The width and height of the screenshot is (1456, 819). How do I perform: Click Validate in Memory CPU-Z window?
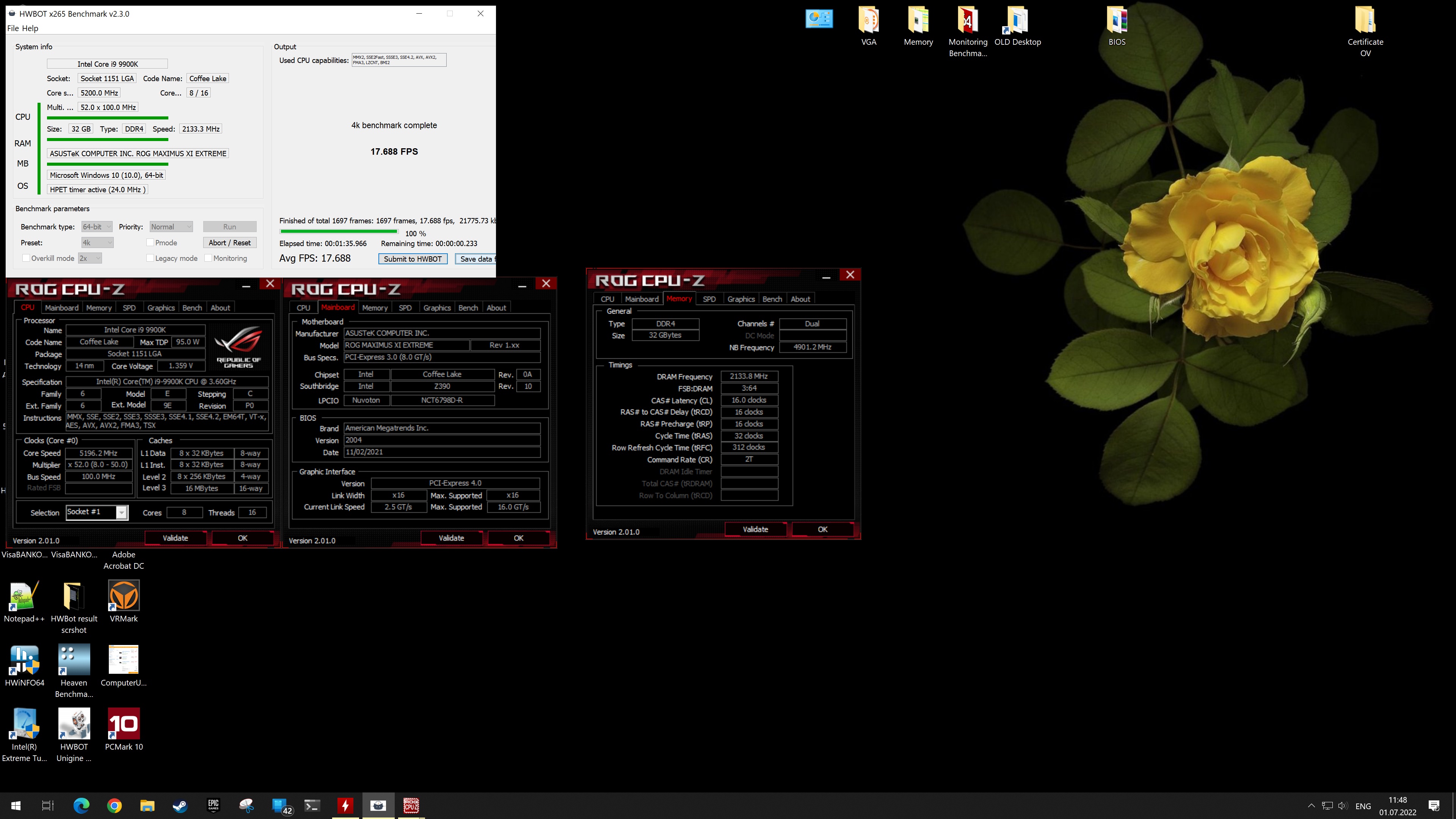click(x=755, y=530)
